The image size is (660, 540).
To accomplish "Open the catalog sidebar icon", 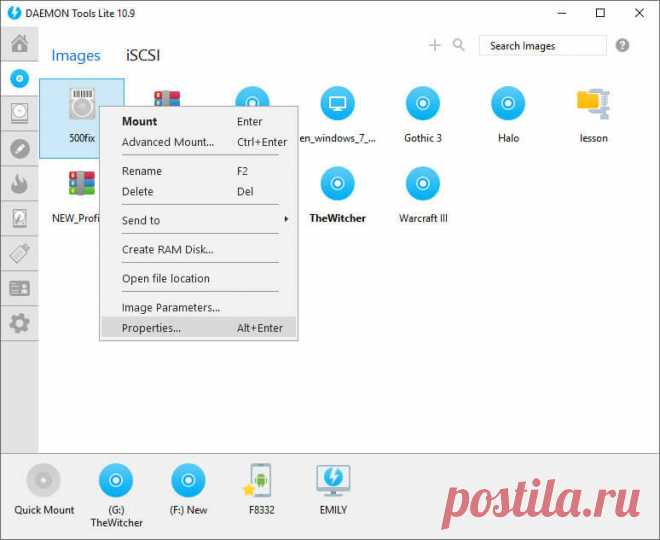I will coord(19,288).
